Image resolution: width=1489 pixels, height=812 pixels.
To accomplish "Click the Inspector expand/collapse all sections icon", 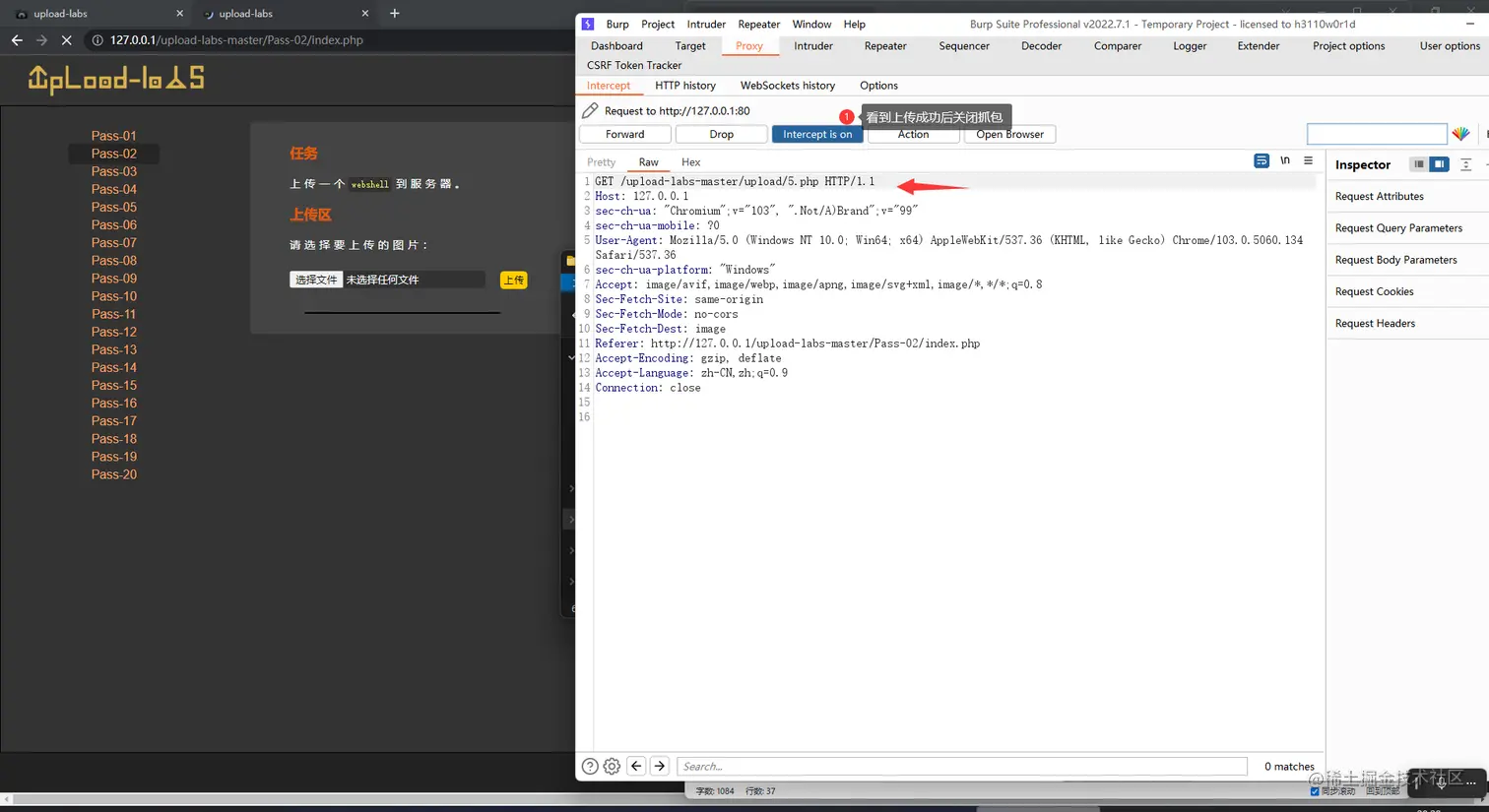I will point(1465,164).
